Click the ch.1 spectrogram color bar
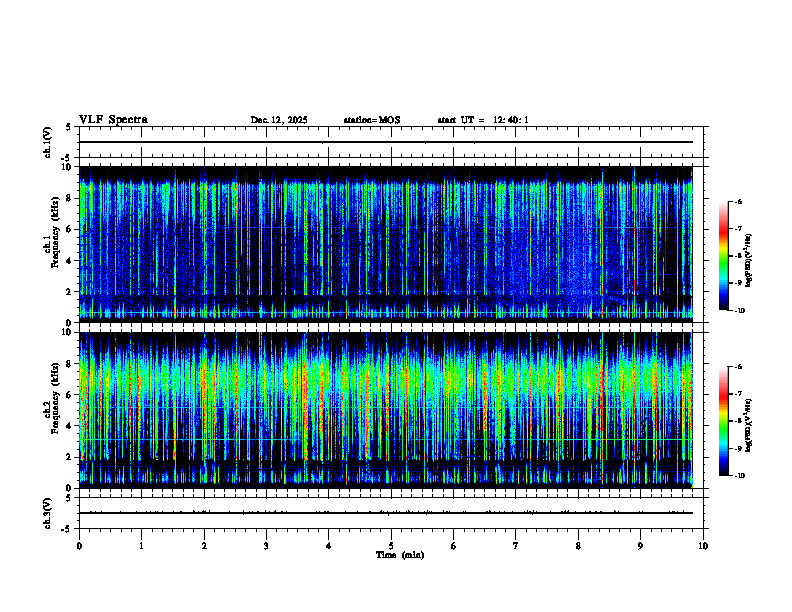Screen dimensions: 792x612 [724, 256]
